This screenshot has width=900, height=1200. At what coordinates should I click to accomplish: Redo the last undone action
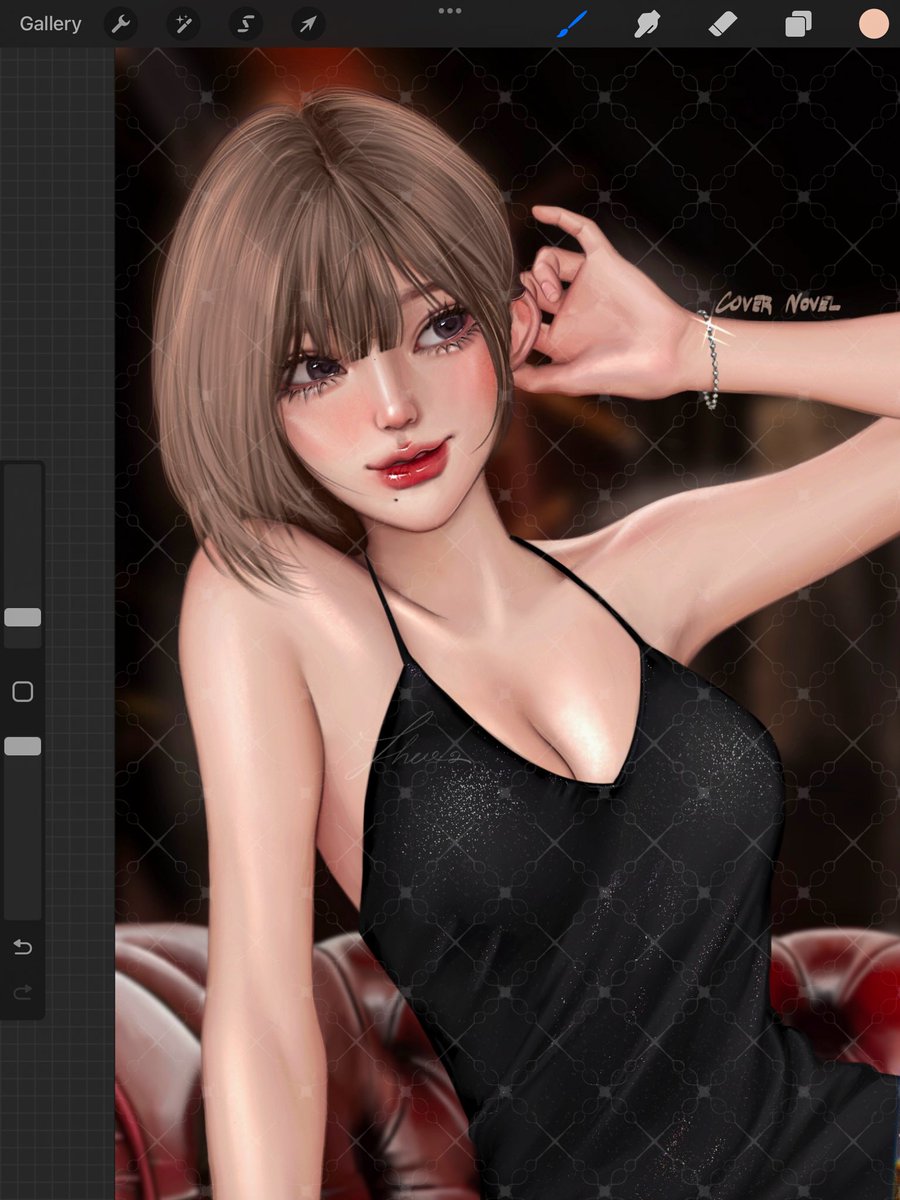click(x=22, y=992)
